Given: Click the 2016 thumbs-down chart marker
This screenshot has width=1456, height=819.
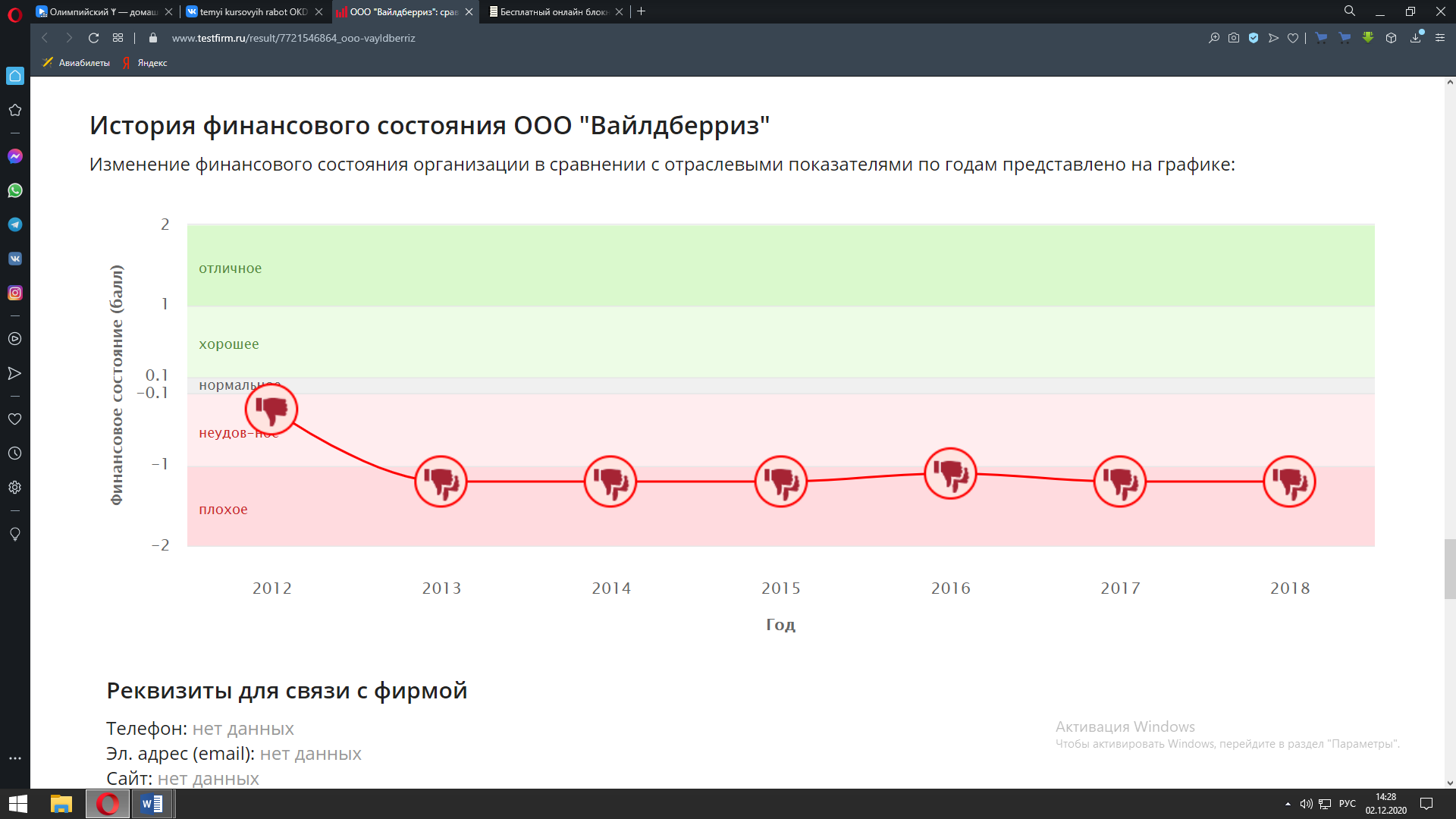Looking at the screenshot, I should [951, 474].
